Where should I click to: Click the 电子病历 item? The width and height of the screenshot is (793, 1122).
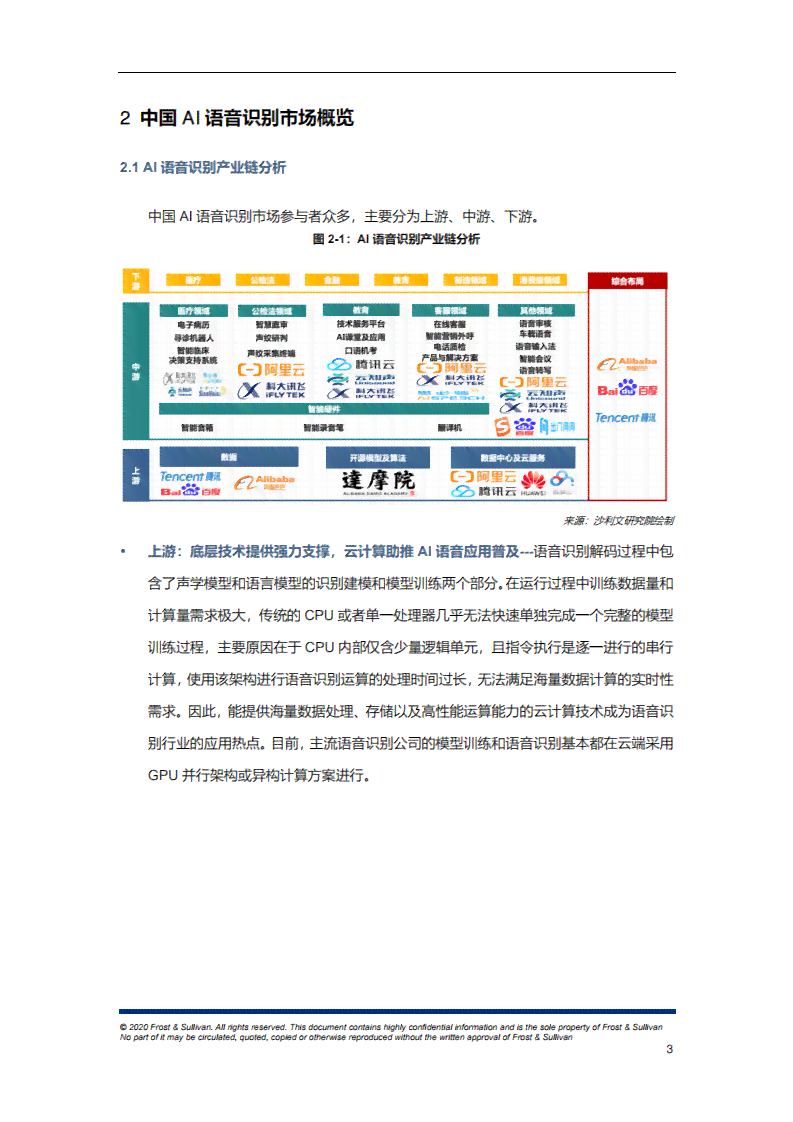pyautogui.click(x=193, y=325)
